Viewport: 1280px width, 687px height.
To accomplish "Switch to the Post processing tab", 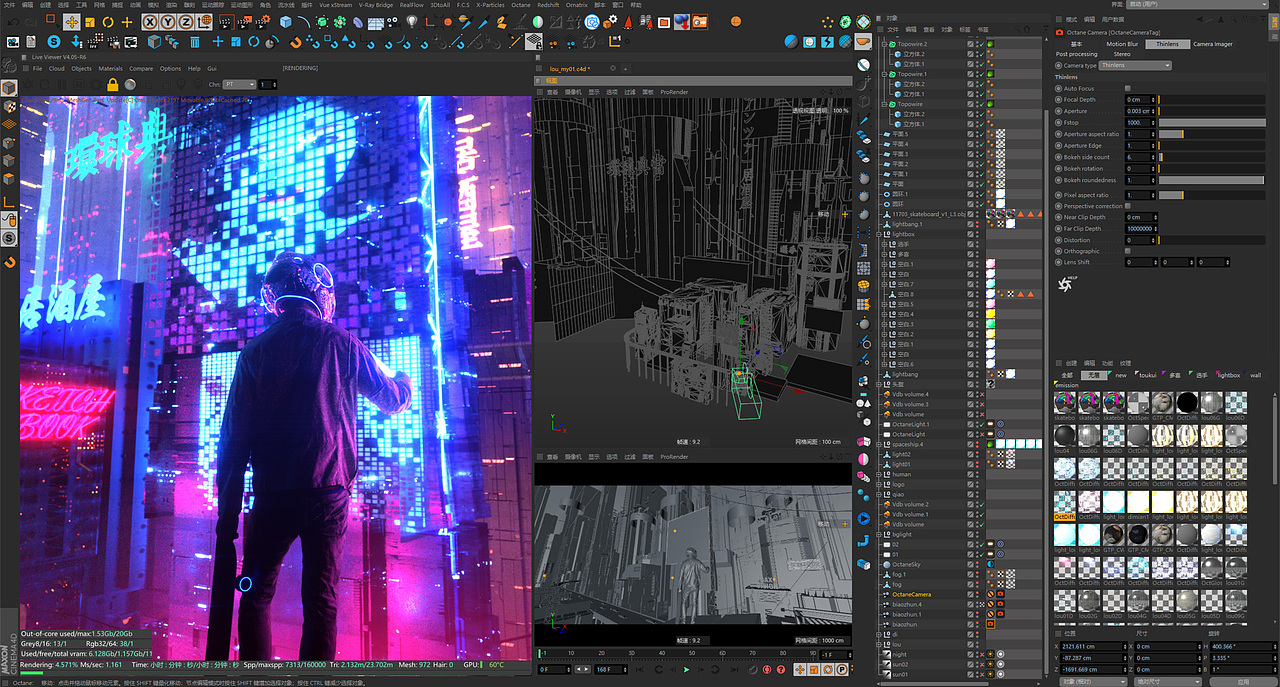I will click(1077, 54).
